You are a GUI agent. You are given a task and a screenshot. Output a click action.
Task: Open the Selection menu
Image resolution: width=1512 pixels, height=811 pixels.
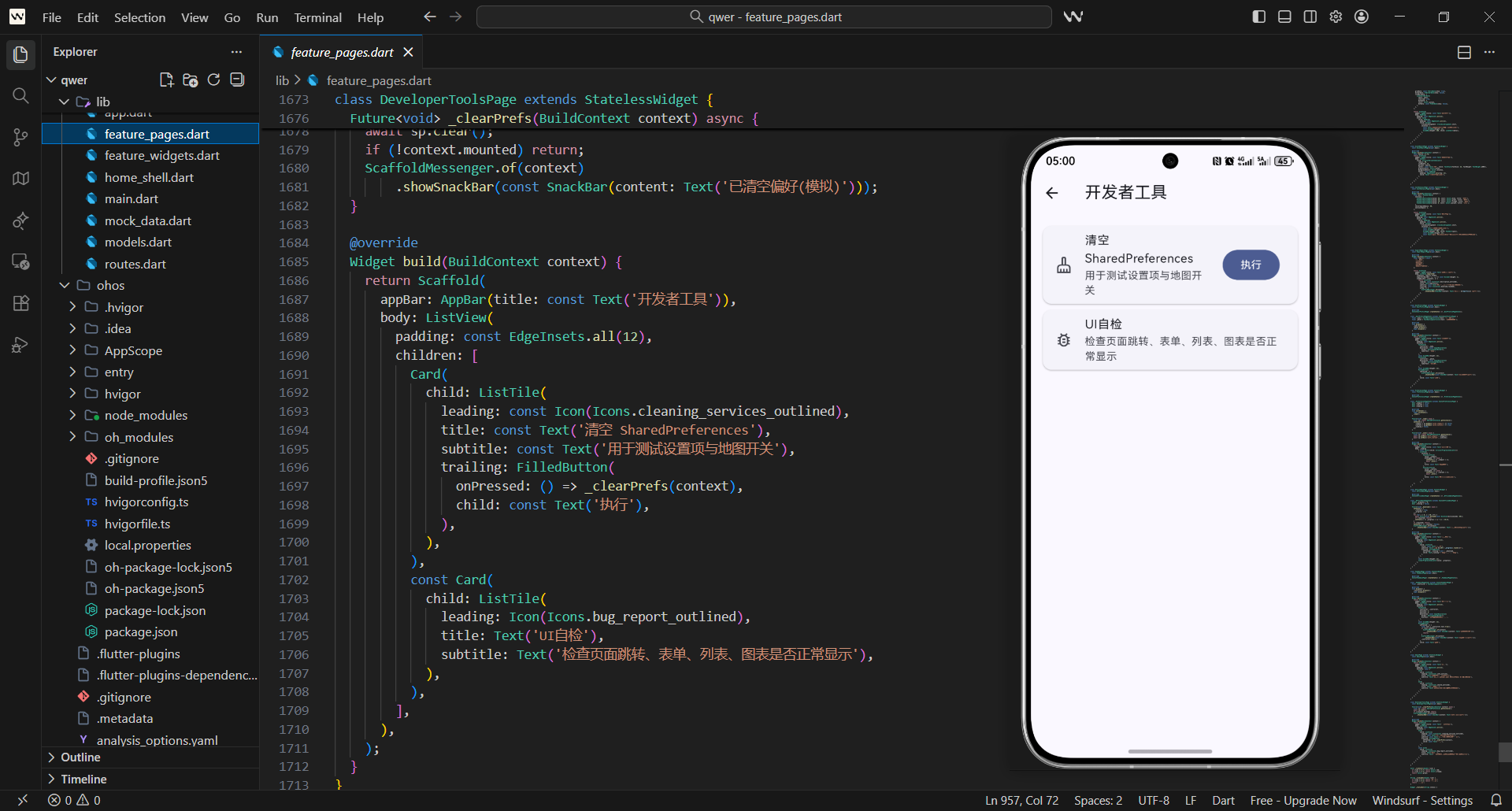[139, 17]
